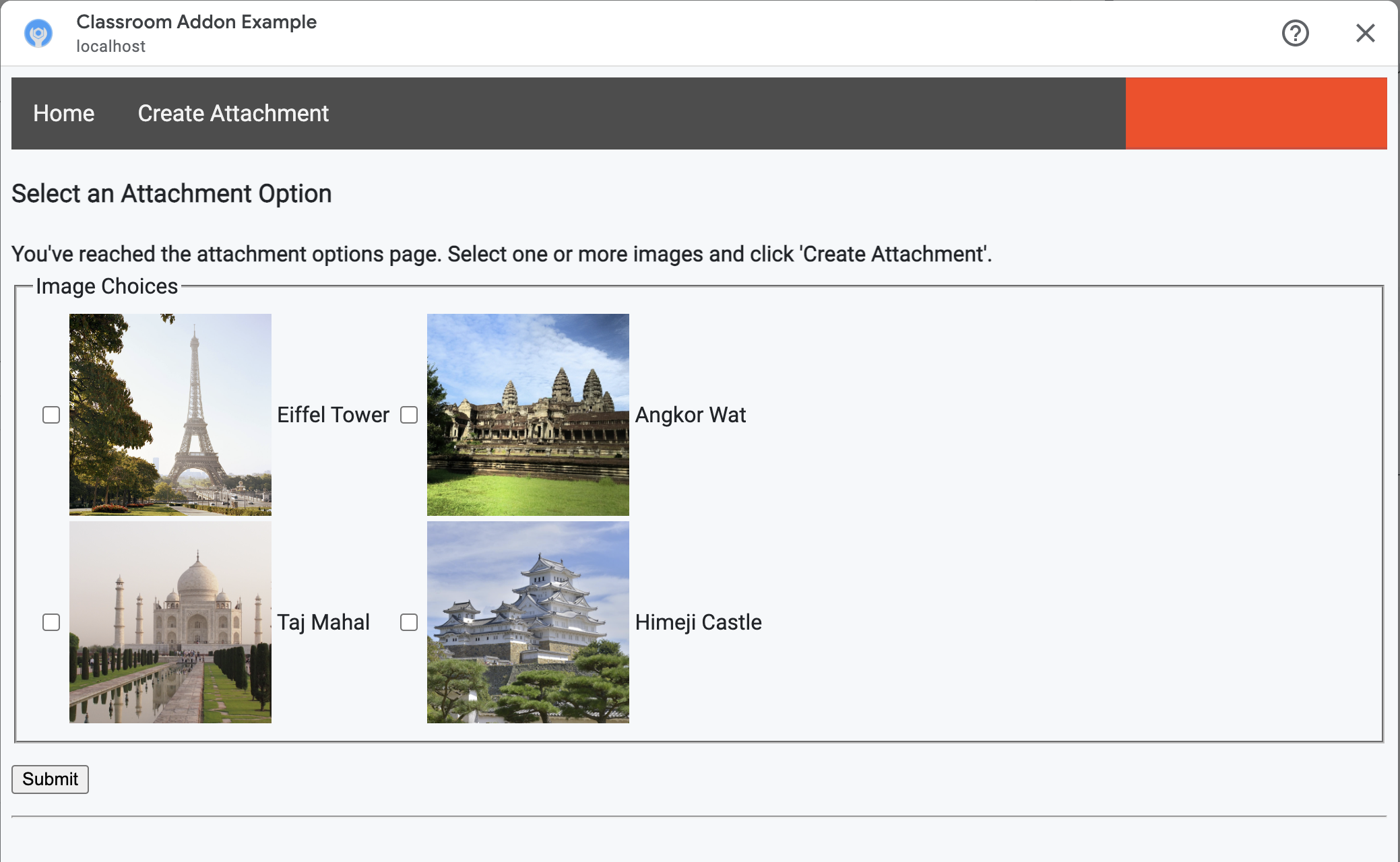Screen dimensions: 1400x862
Task: Select the Taj Mahal image thumbnail
Action: tap(171, 622)
